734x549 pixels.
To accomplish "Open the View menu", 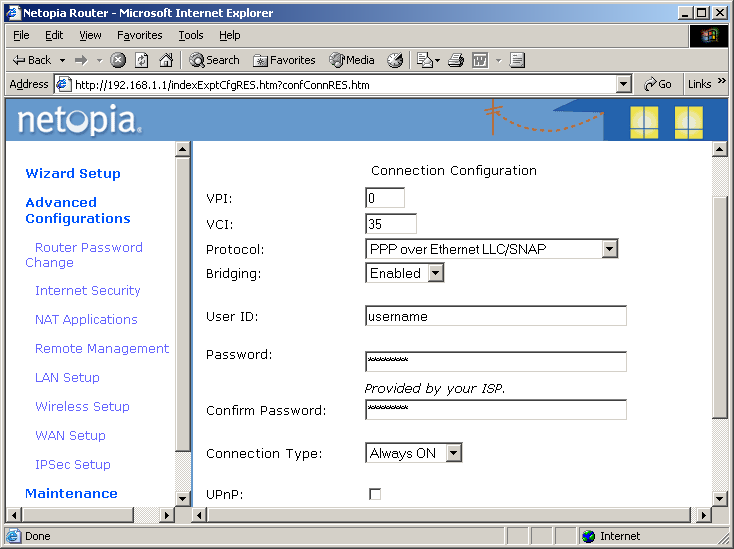I will click(90, 35).
